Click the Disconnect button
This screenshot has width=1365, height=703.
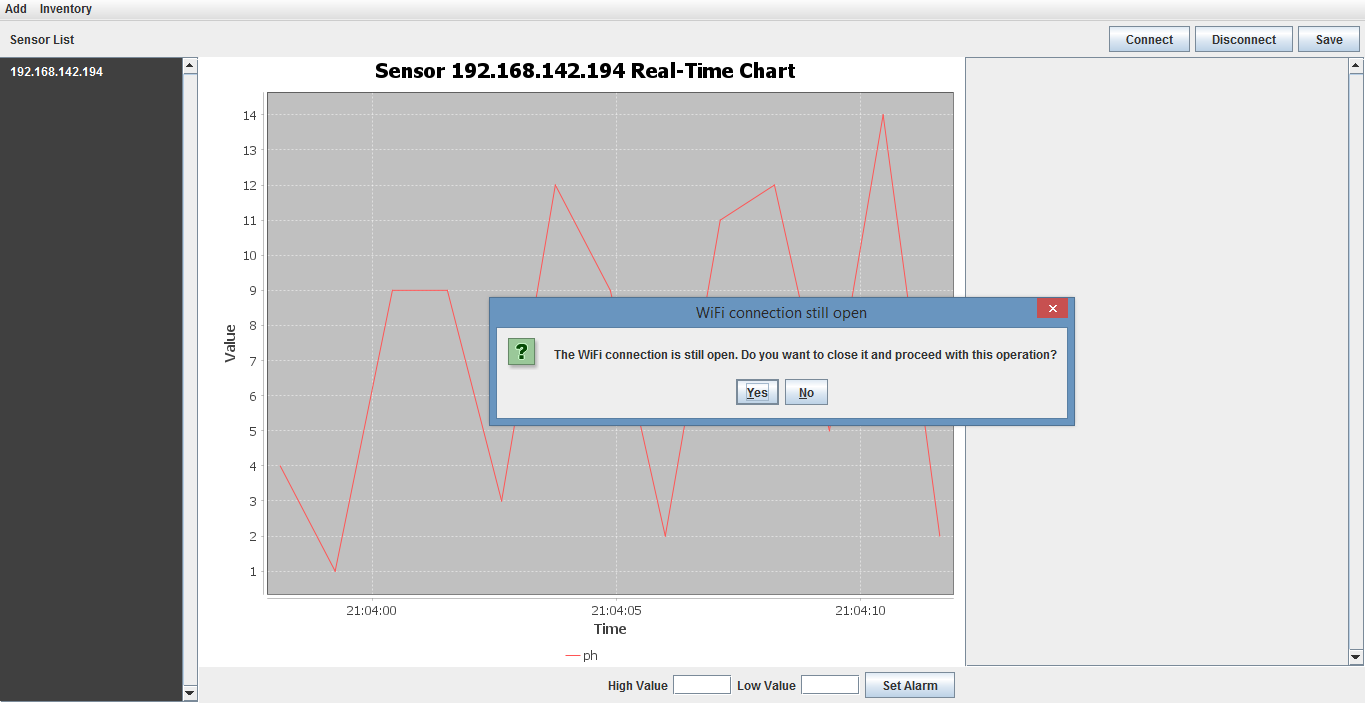pos(1243,39)
